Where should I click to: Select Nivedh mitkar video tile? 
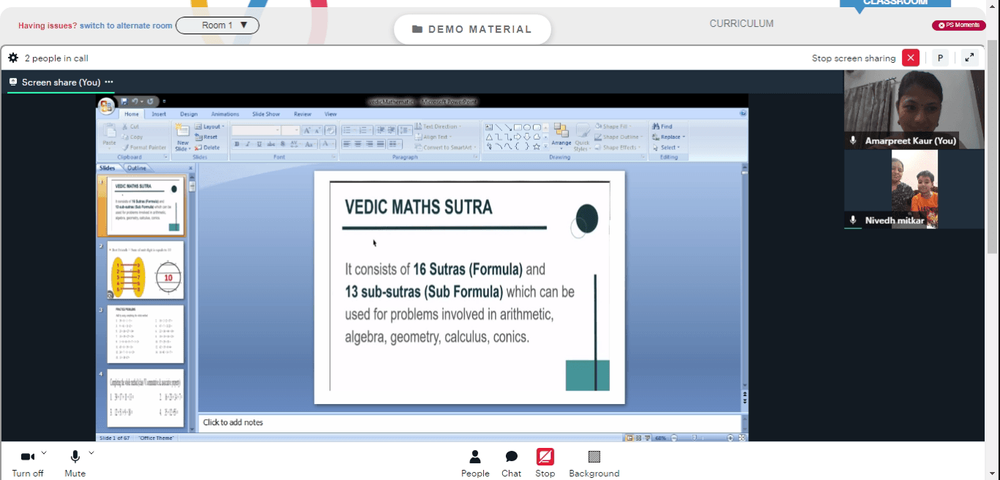pyautogui.click(x=914, y=189)
